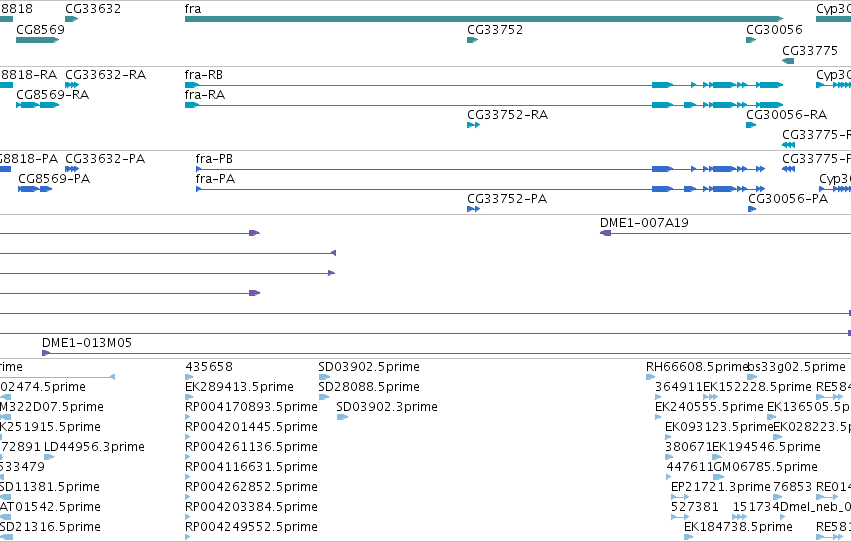The image size is (851, 542).
Task: Click the RP004262852.5prime label
Action: (251, 487)
